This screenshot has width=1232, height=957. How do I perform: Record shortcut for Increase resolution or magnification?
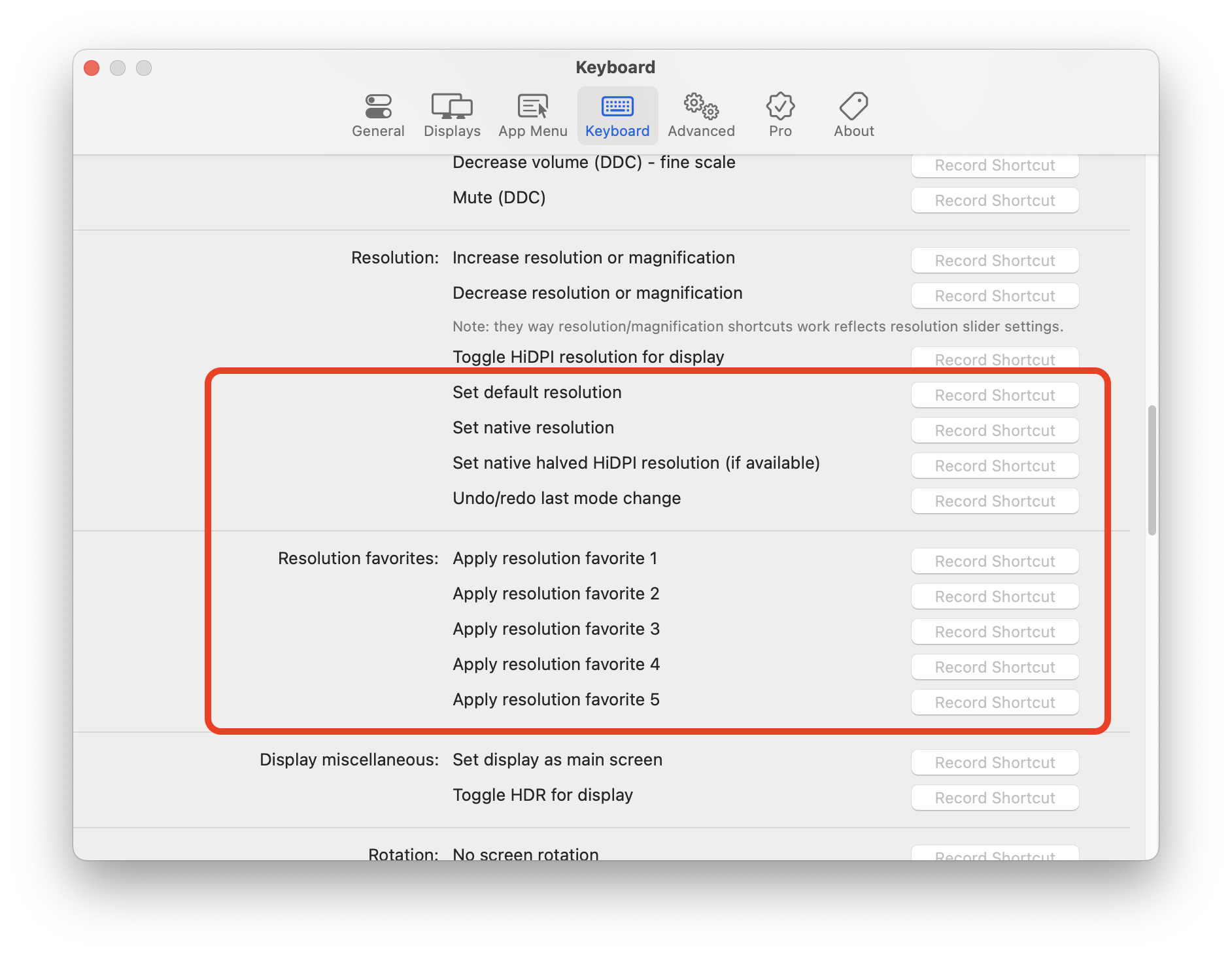click(995, 260)
